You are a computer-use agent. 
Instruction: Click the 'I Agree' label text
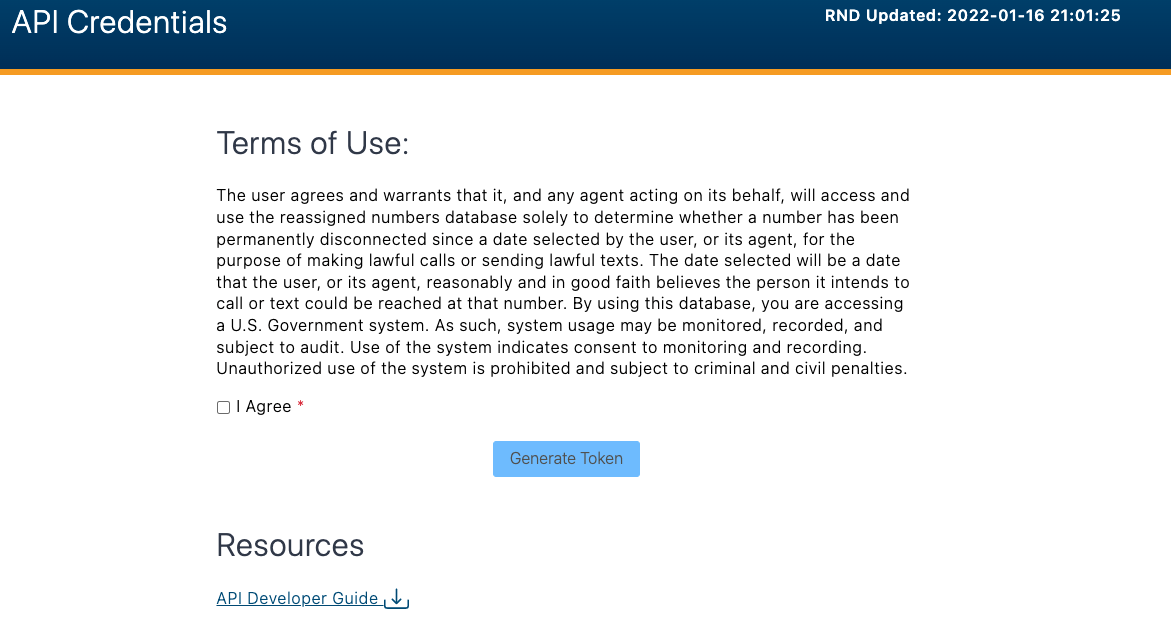click(x=264, y=407)
